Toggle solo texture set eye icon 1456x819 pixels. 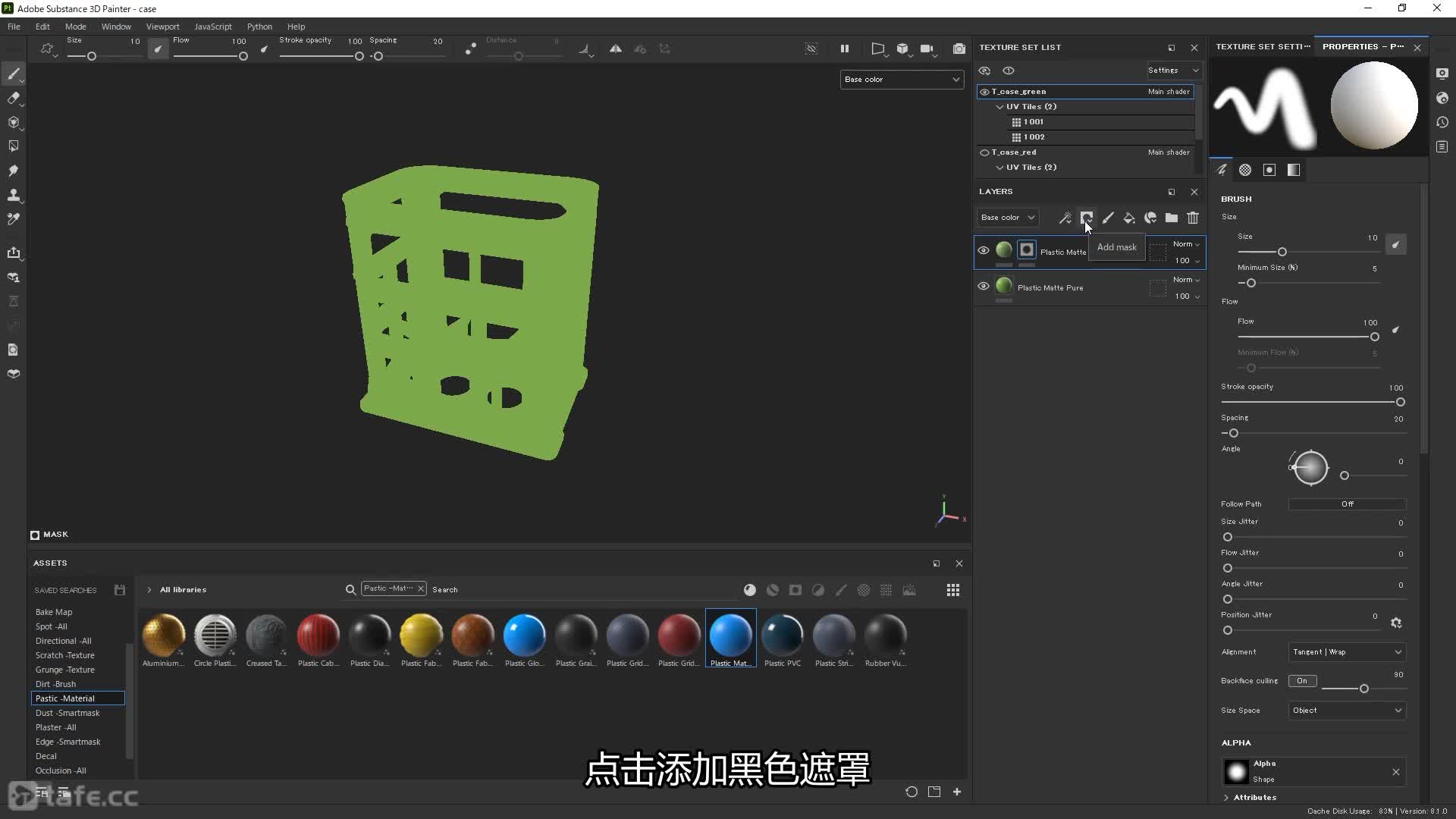(x=1009, y=71)
